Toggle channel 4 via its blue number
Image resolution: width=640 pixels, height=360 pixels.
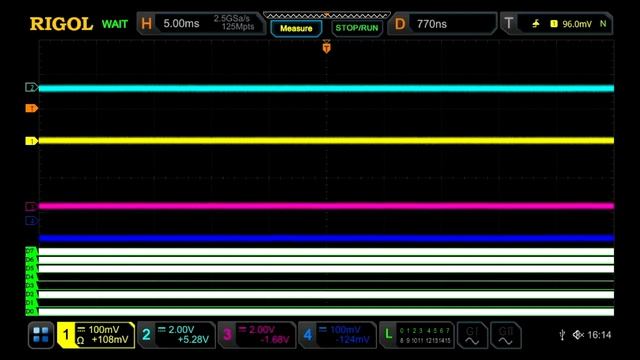307,335
